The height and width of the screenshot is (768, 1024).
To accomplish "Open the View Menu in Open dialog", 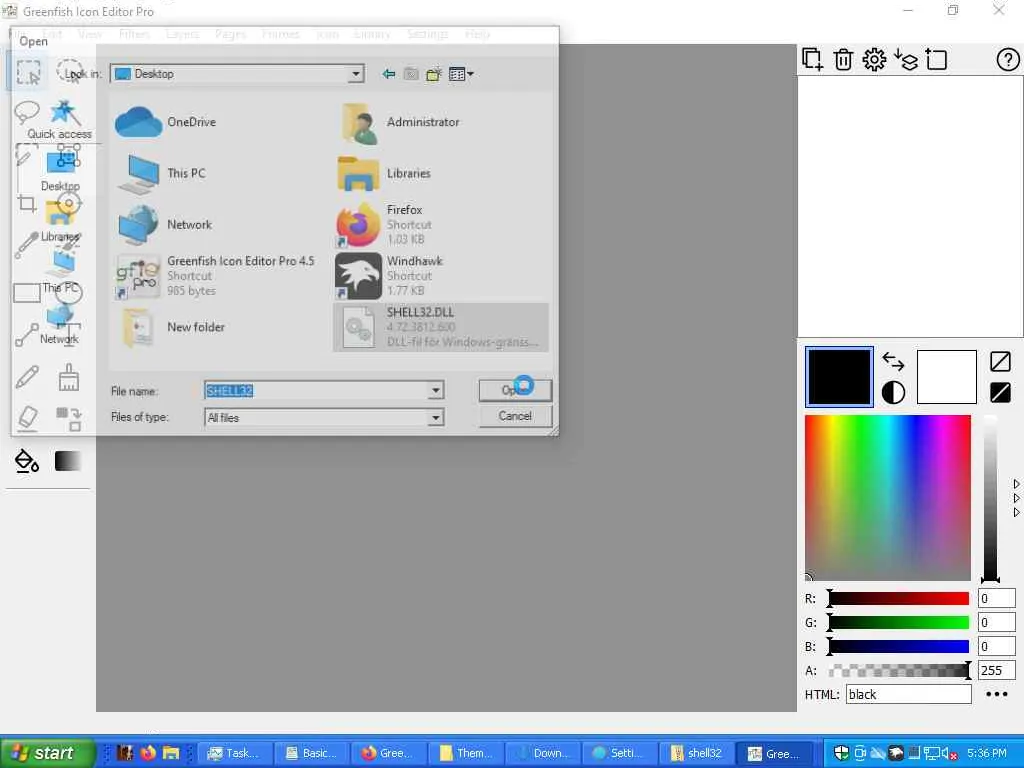I will [461, 74].
